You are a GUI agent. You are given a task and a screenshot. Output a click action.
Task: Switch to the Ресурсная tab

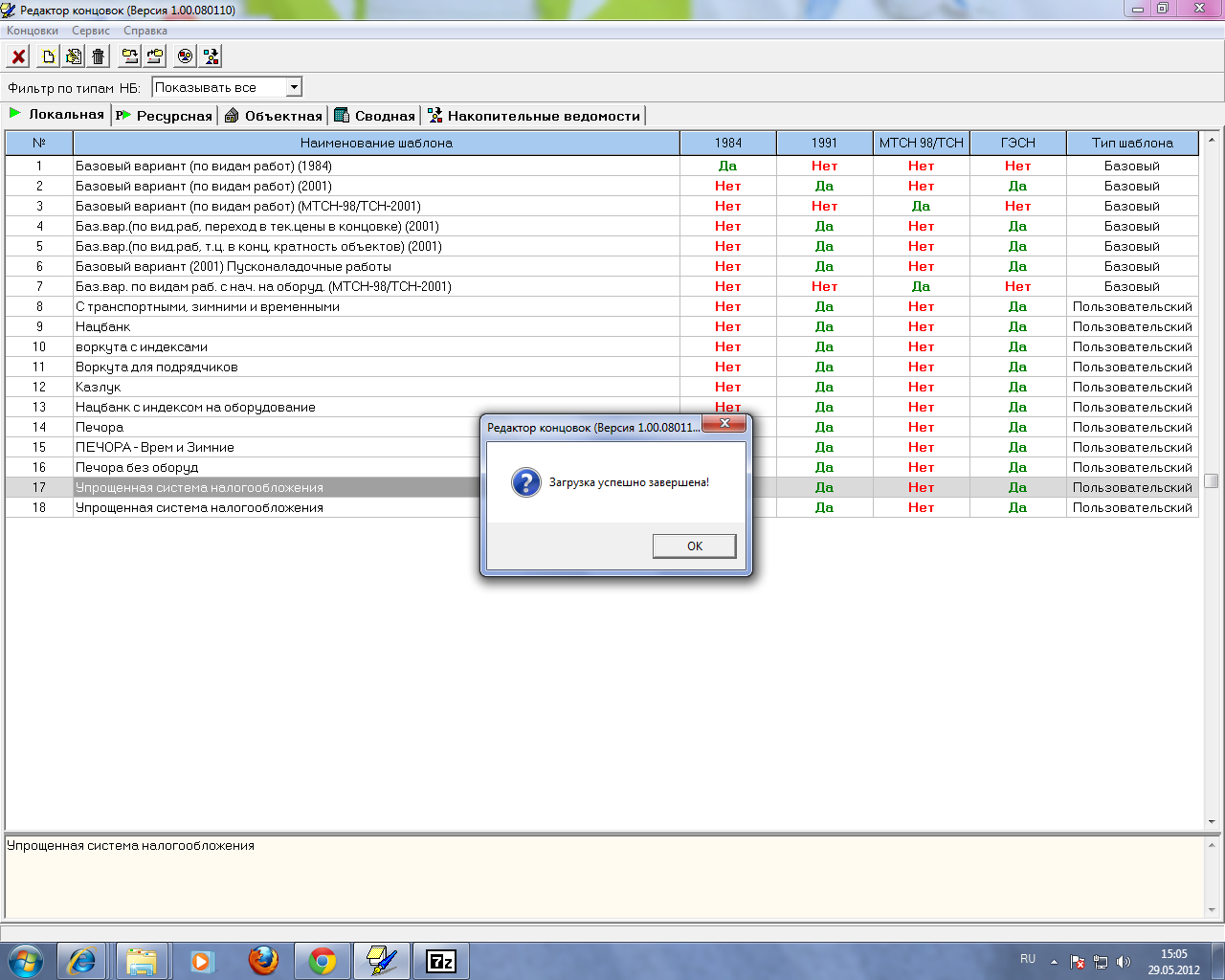coord(165,116)
